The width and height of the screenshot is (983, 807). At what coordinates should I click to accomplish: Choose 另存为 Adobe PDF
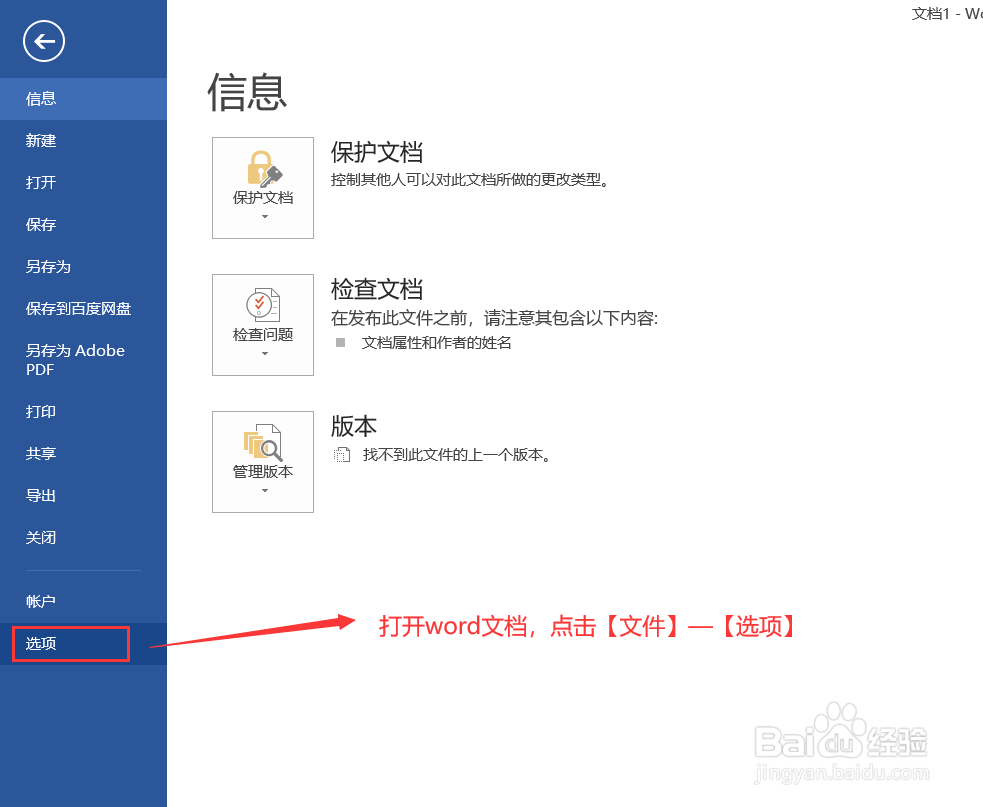tap(83, 360)
